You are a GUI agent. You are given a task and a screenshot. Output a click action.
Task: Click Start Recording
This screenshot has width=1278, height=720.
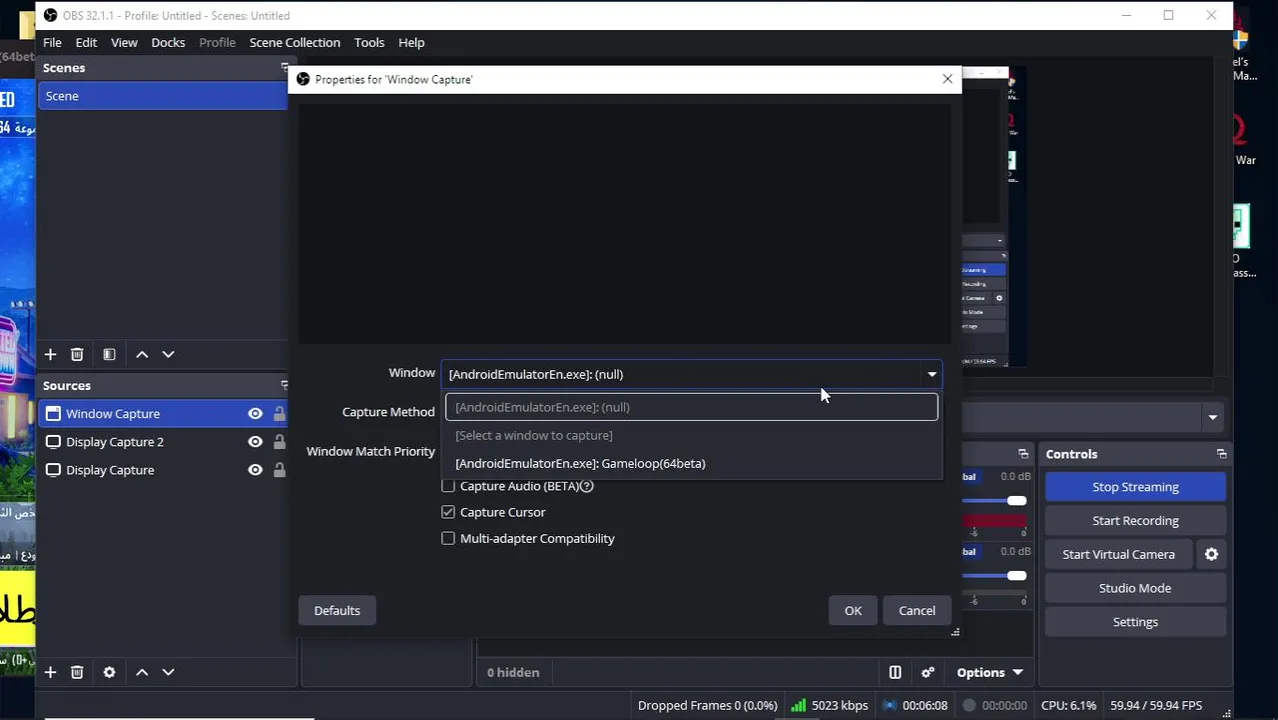click(1135, 520)
